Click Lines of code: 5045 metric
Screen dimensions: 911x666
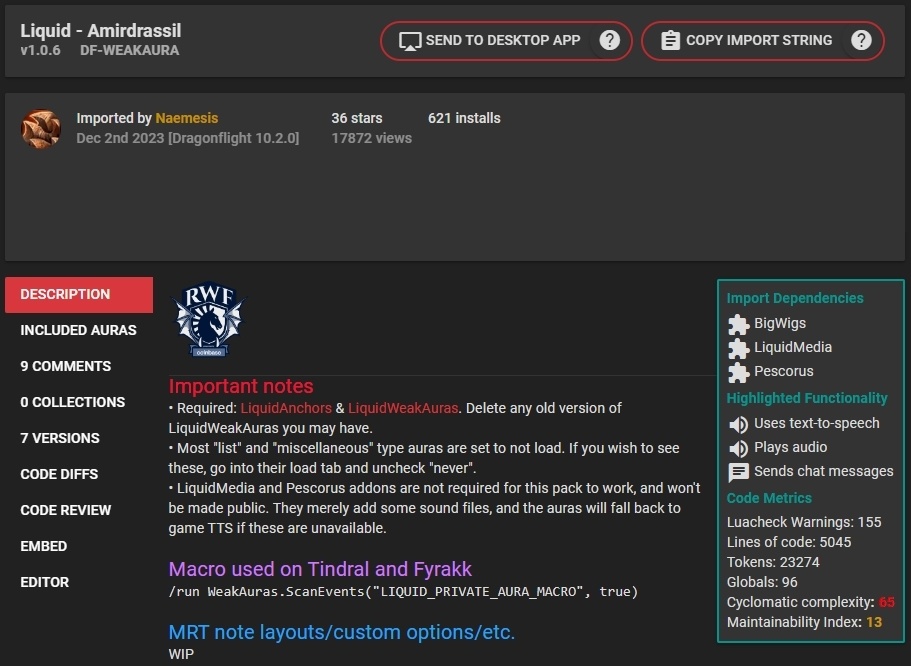click(789, 542)
